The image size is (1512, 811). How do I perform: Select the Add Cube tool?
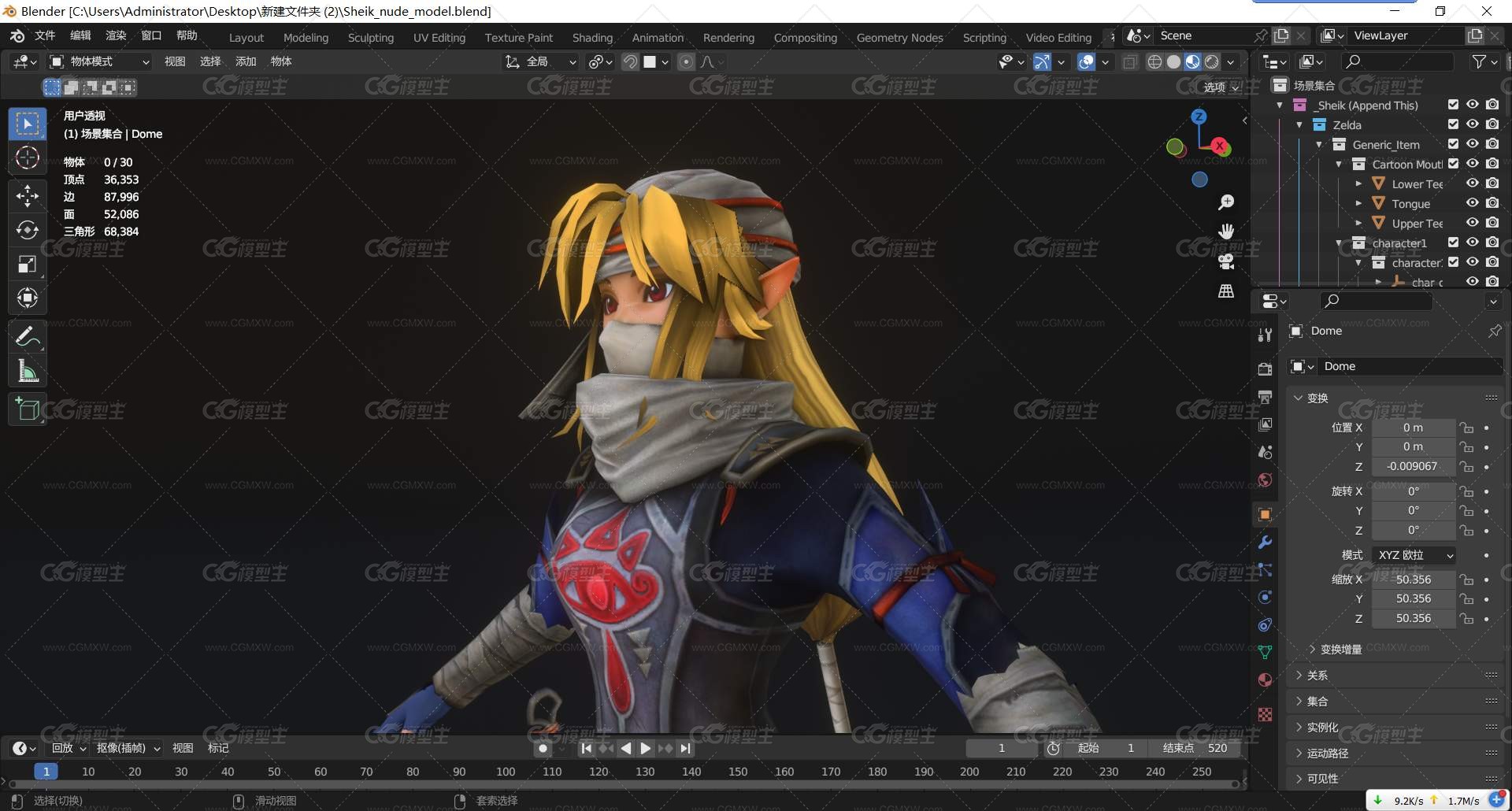[28, 409]
